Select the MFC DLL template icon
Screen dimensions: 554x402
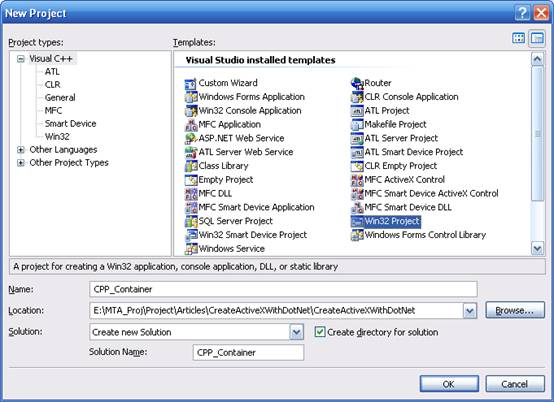click(191, 194)
